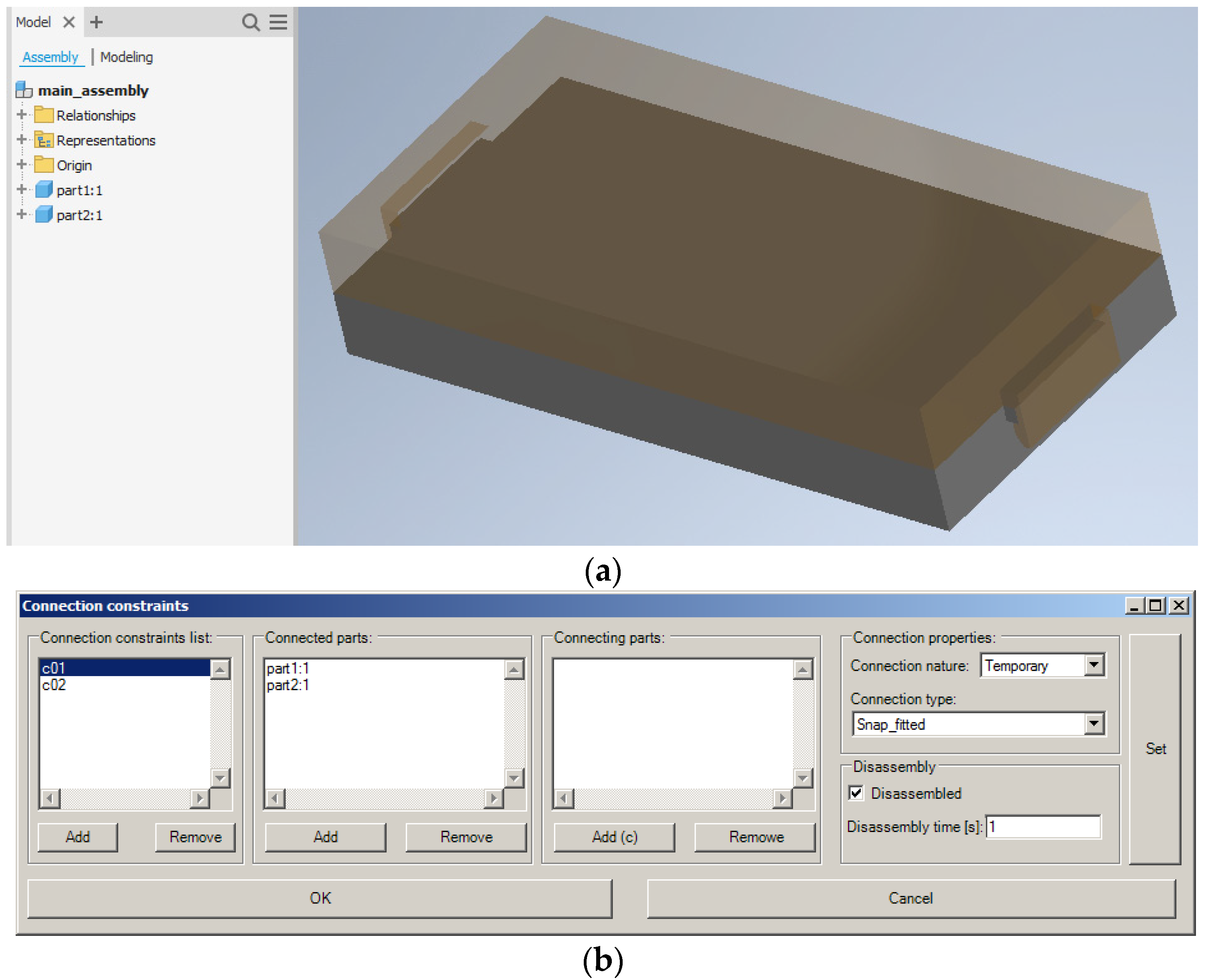Screen dimensions: 1206x980
Task: Open the Connection nature dropdown
Action: [x=1094, y=665]
